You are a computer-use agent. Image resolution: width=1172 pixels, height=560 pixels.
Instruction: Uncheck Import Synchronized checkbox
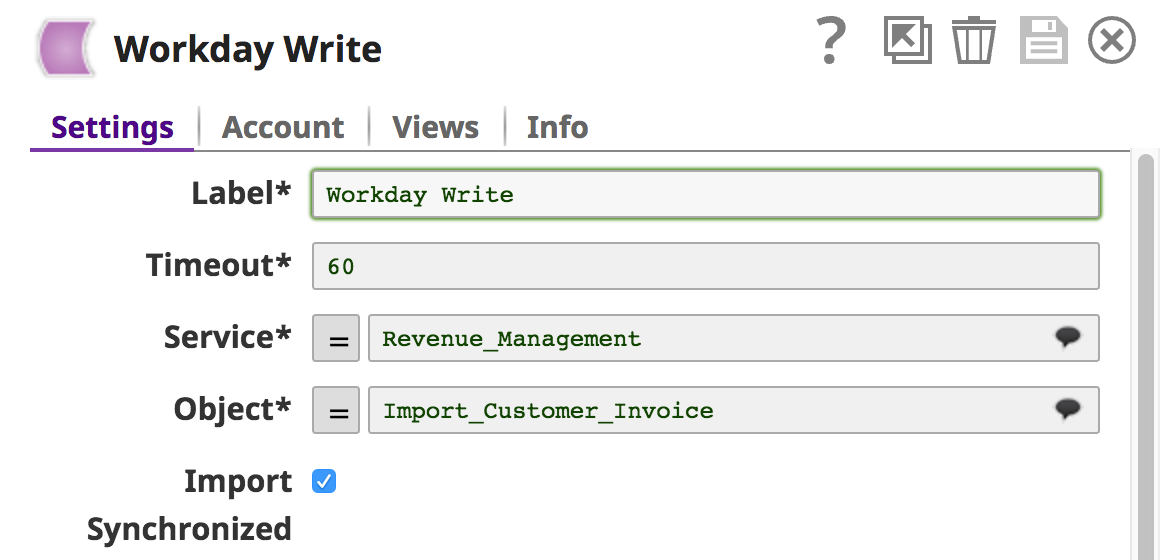[324, 482]
